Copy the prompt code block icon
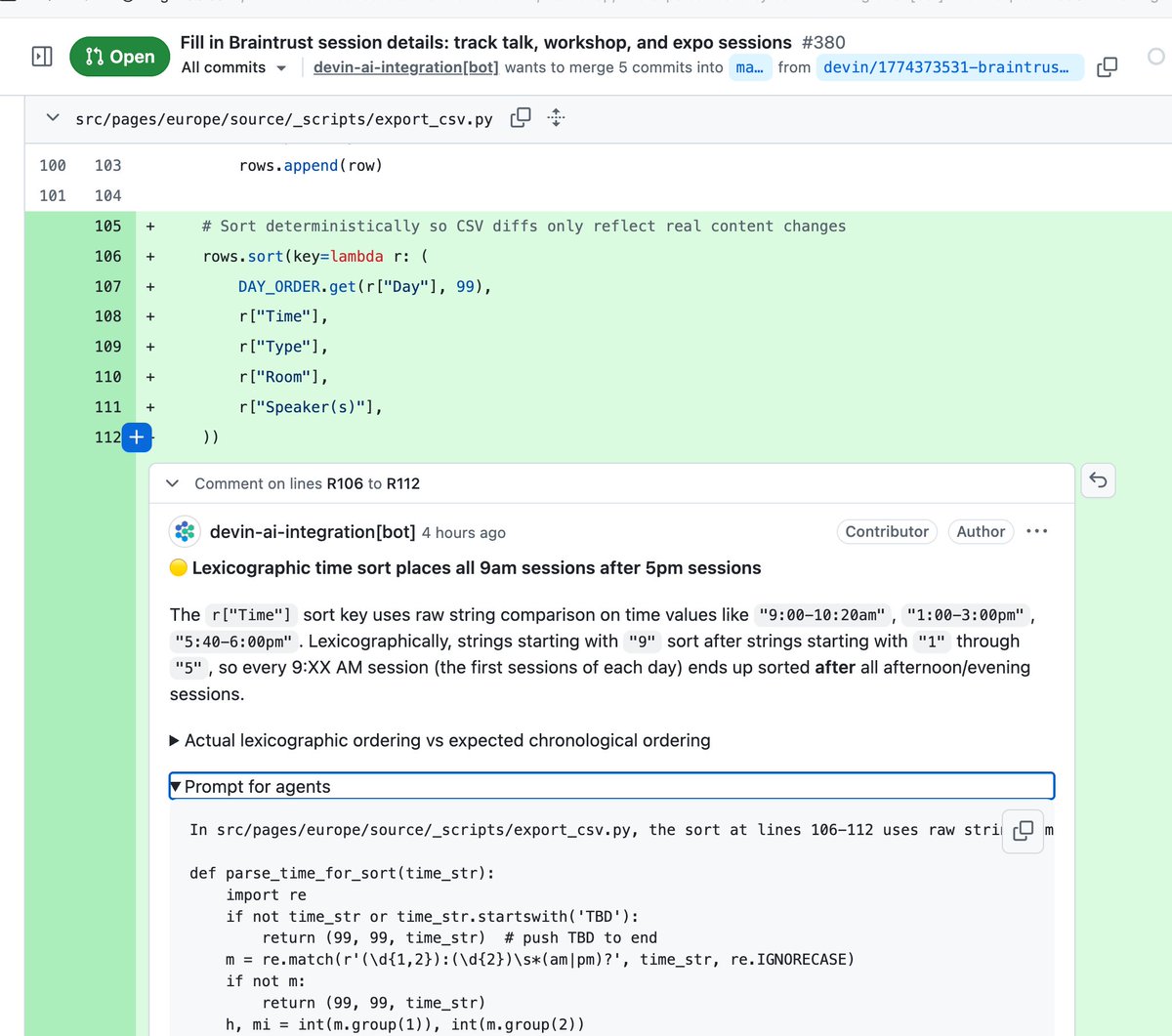1172x1036 pixels. point(1023,830)
